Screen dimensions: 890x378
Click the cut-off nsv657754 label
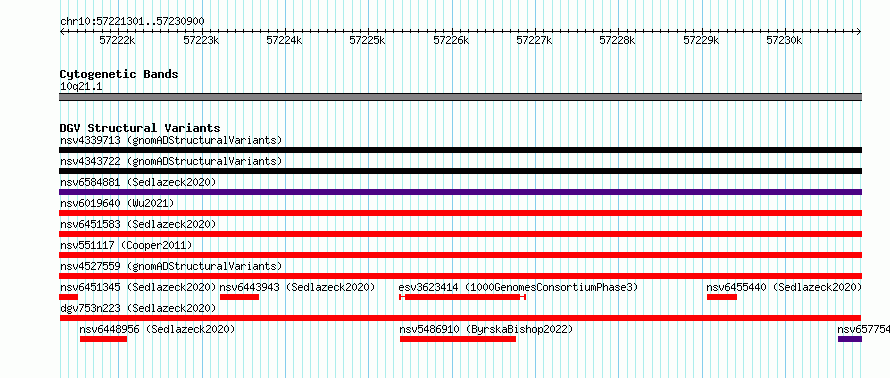(x=863, y=329)
